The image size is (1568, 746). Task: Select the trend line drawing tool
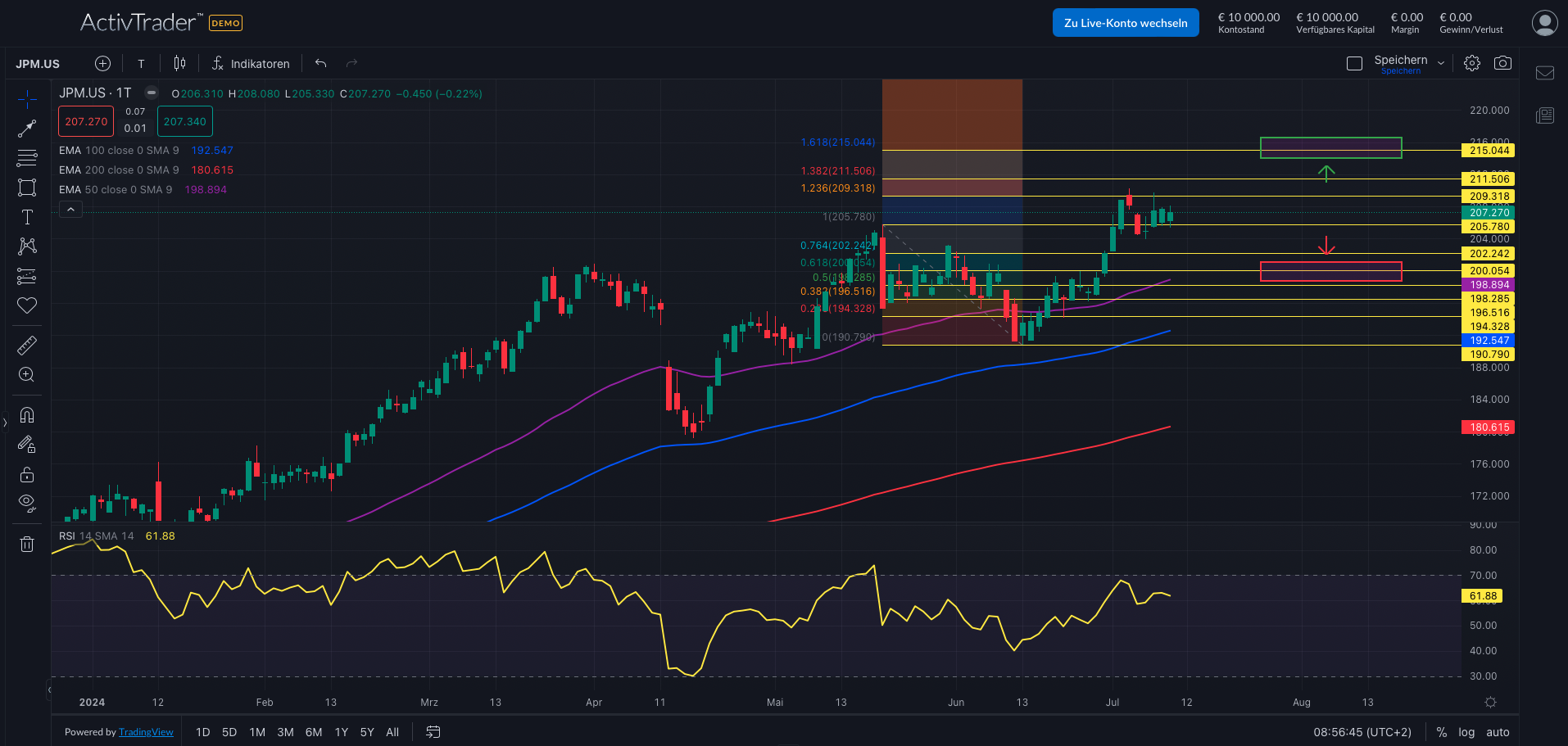(x=27, y=129)
